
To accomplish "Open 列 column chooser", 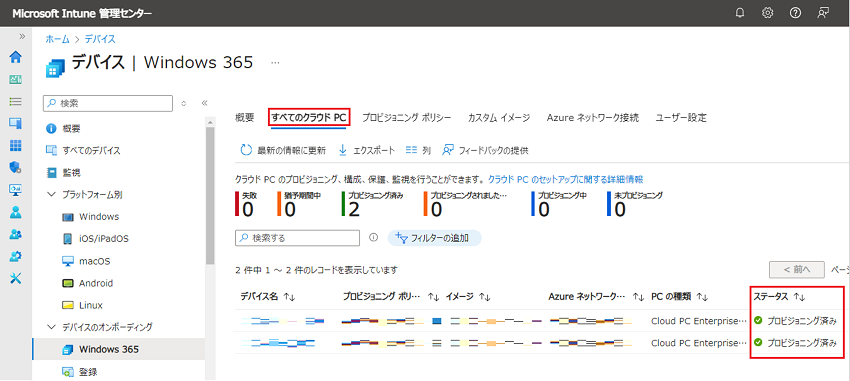I will point(418,151).
